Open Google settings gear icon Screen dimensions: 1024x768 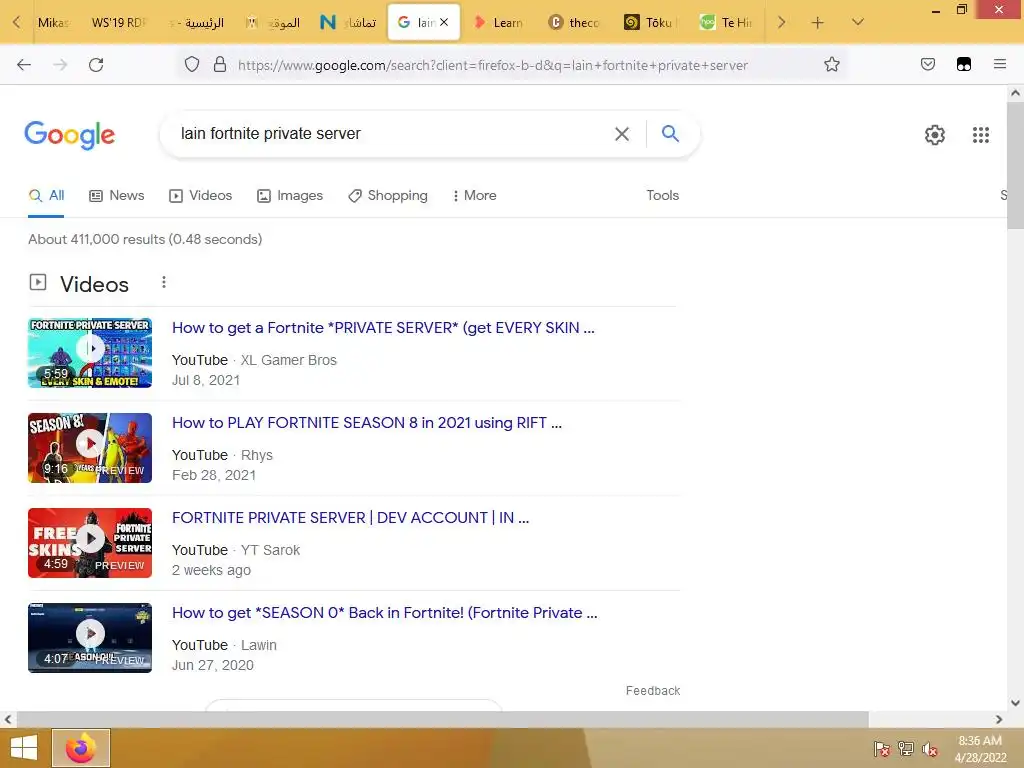tap(935, 135)
